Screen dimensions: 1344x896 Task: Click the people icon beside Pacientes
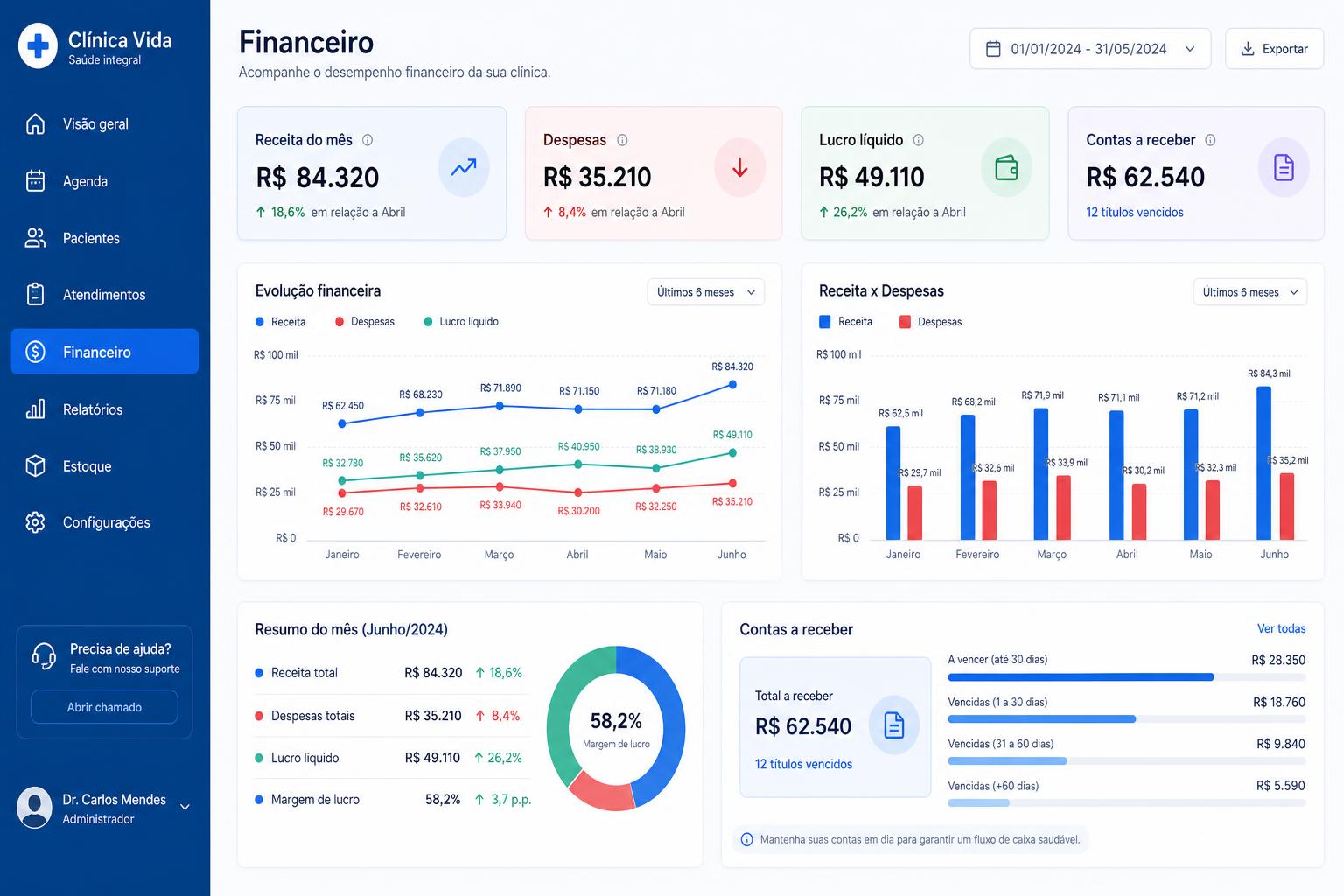click(35, 238)
